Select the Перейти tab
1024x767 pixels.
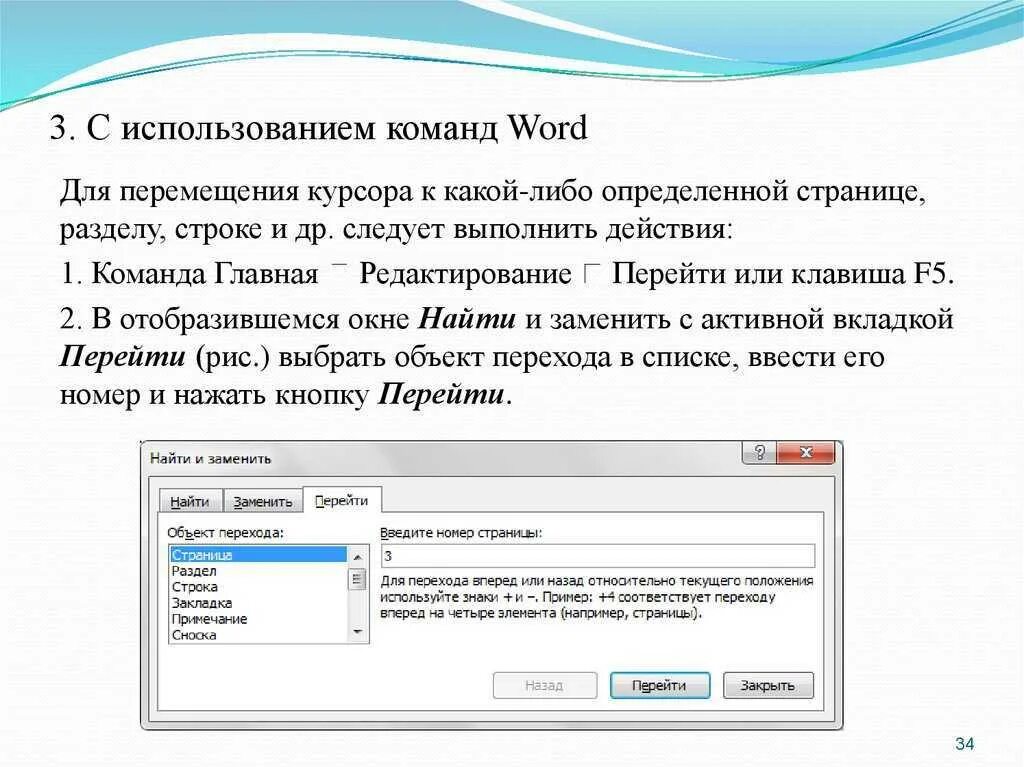tap(342, 501)
